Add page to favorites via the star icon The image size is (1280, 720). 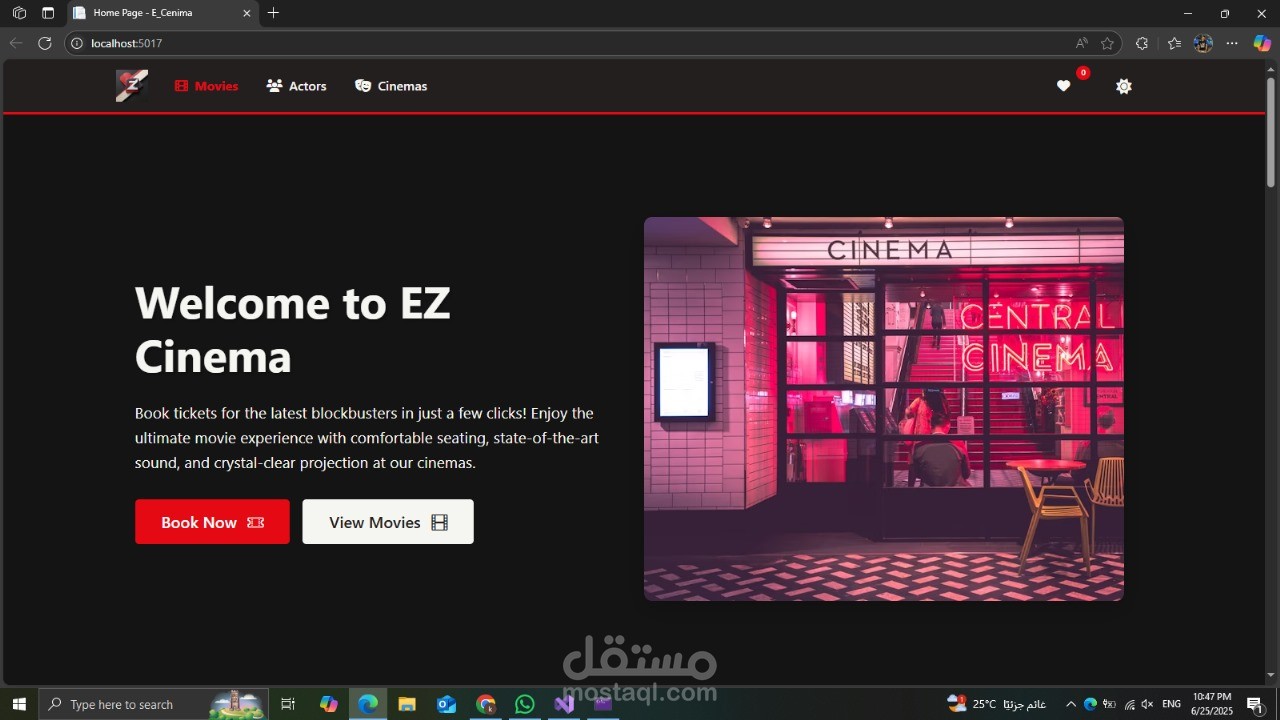point(1107,43)
